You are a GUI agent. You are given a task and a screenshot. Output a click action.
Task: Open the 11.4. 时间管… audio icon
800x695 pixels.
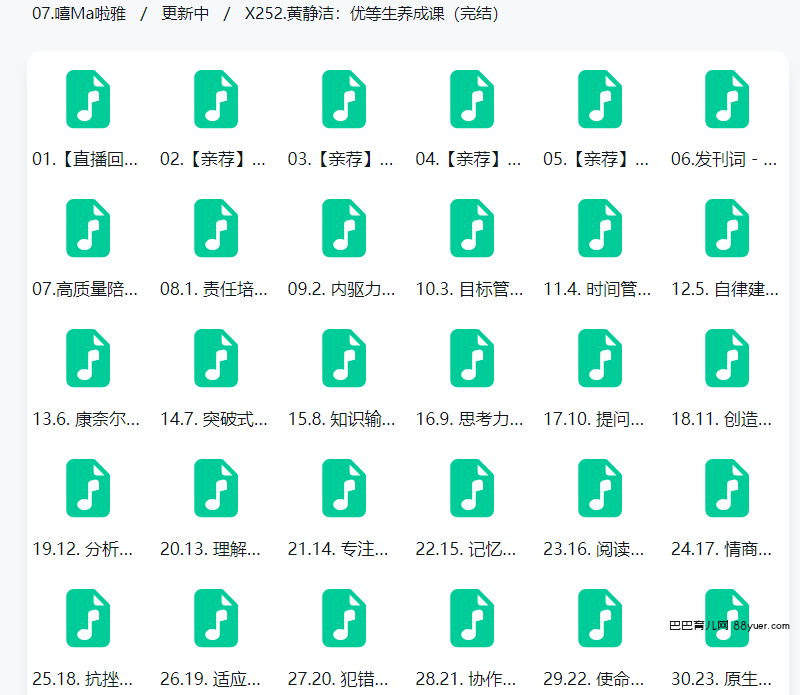point(600,228)
